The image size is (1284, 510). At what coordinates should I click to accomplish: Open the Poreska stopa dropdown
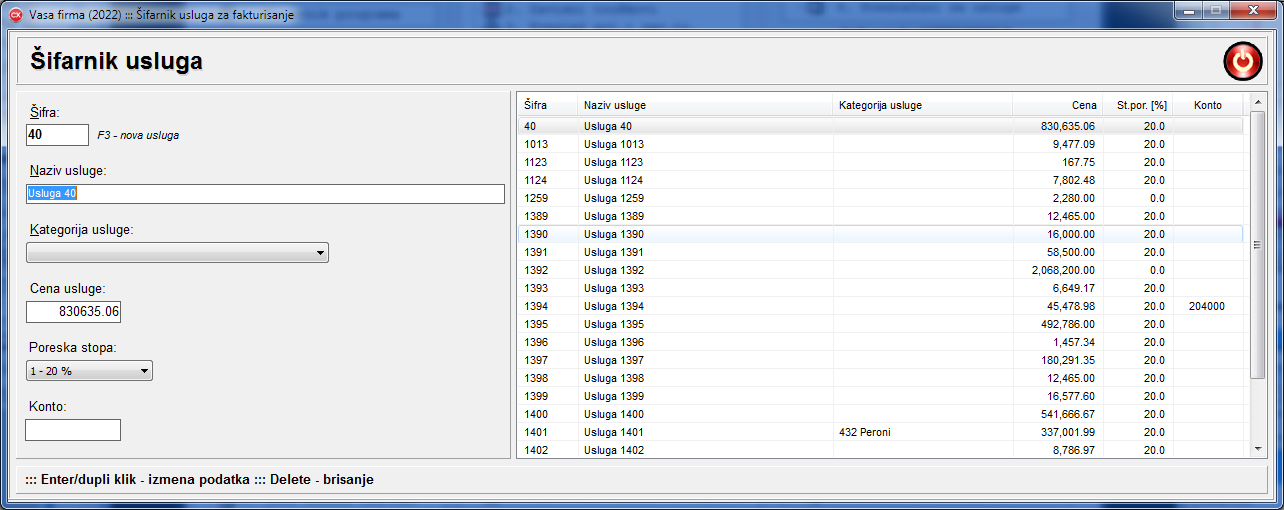click(x=89, y=371)
